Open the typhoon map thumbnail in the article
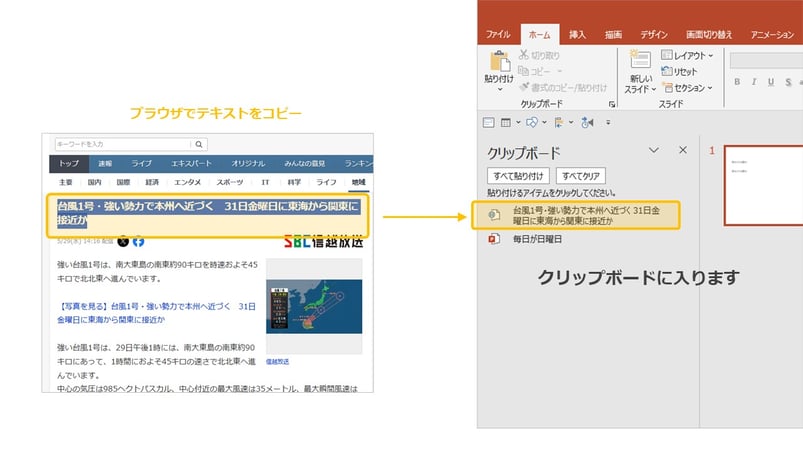Viewport: 803px width, 451px height. coord(314,306)
